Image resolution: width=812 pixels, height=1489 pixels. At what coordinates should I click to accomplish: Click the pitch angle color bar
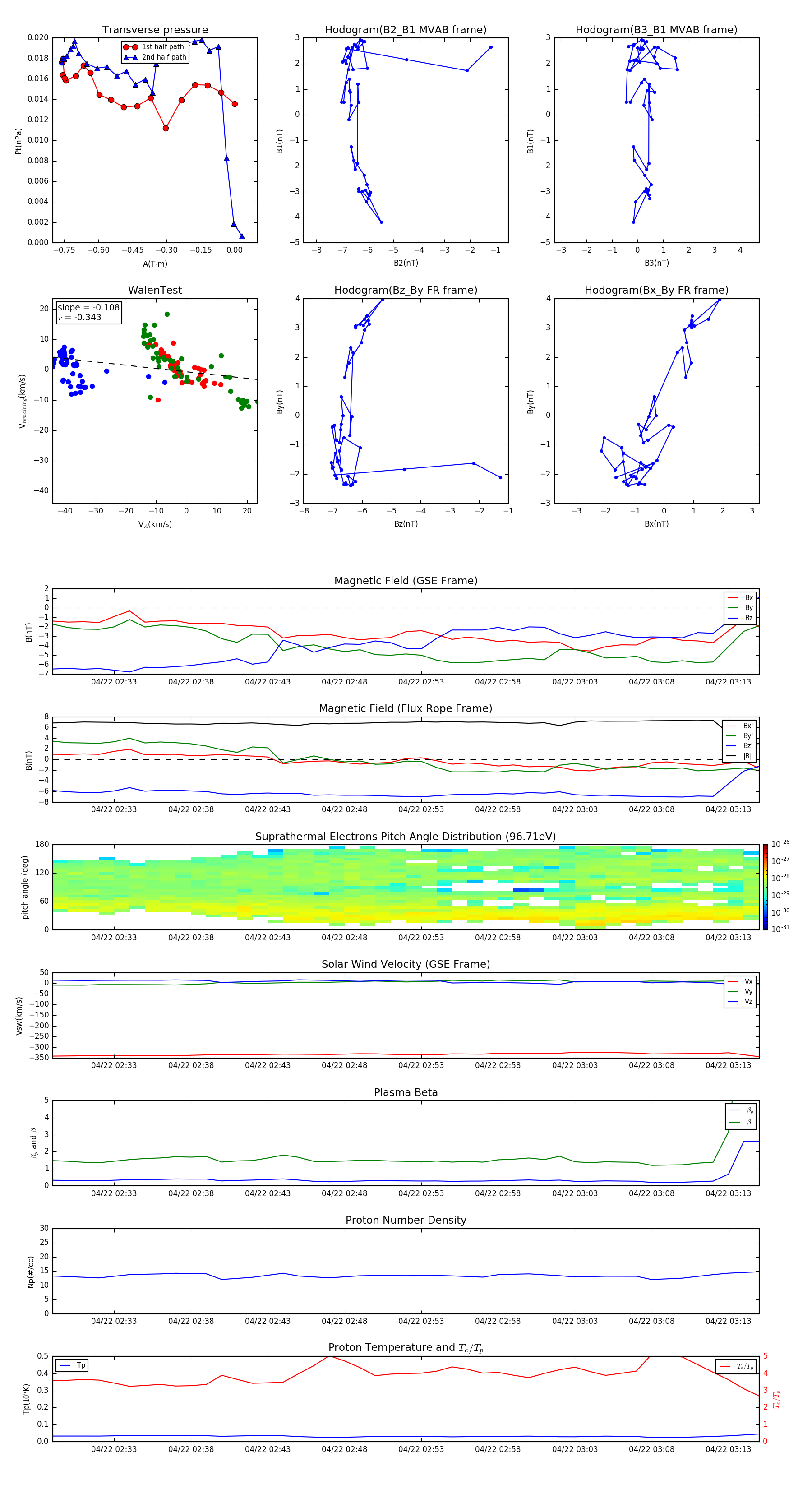coord(765,887)
